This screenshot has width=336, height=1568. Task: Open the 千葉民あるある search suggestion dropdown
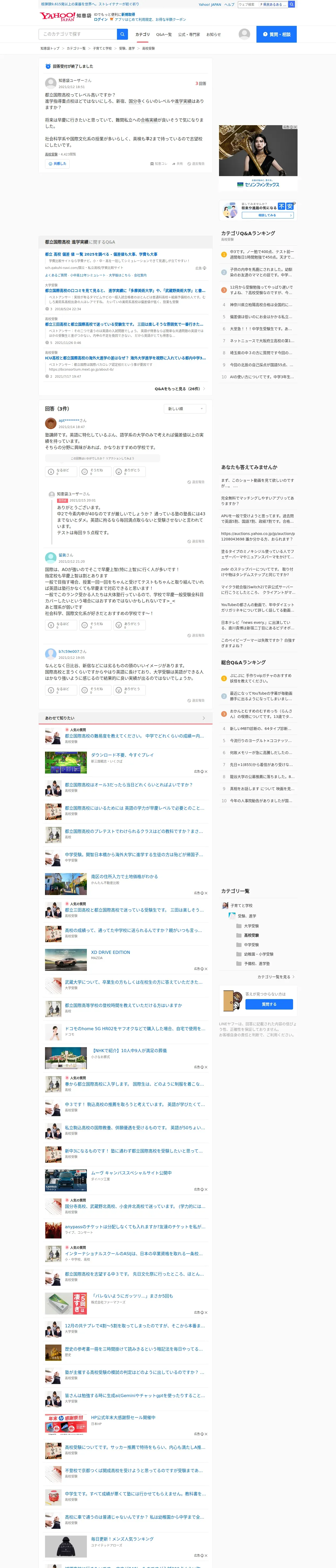273,4
